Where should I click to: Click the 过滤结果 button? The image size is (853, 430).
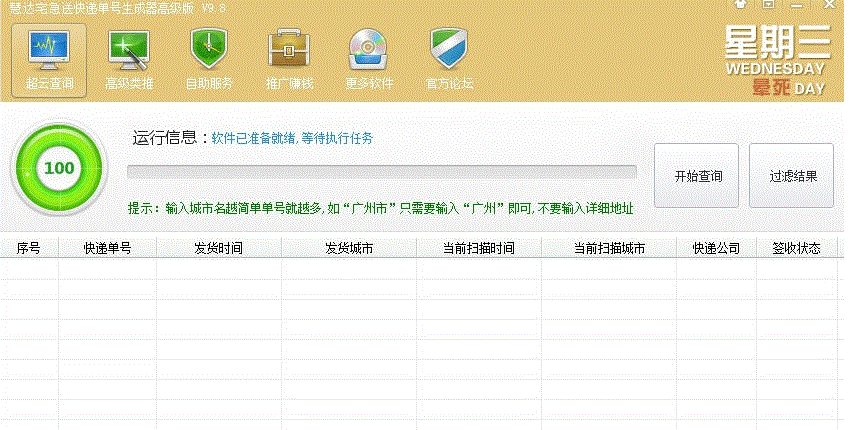(x=792, y=175)
